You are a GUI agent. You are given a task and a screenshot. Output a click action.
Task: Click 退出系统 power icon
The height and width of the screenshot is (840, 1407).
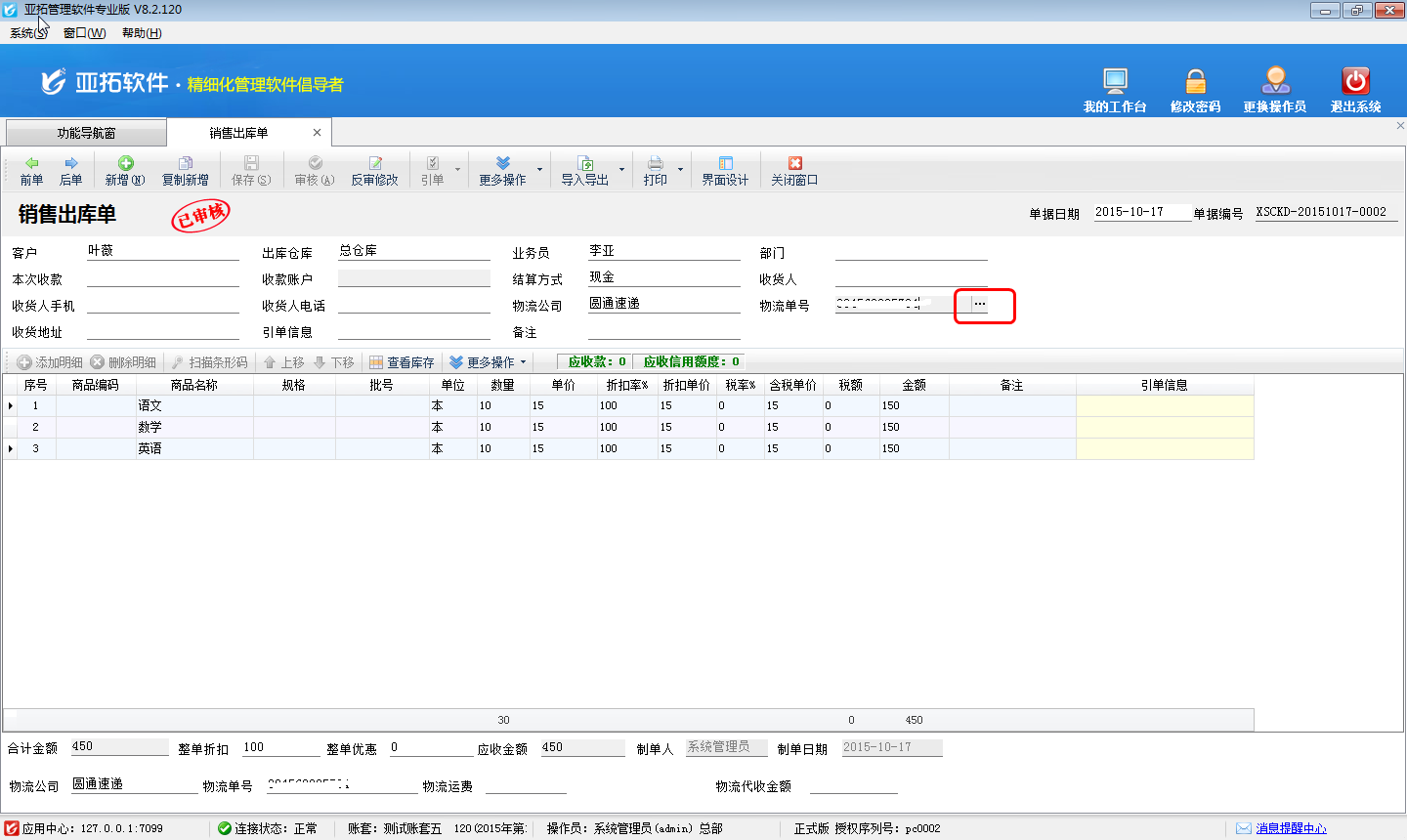pos(1355,81)
